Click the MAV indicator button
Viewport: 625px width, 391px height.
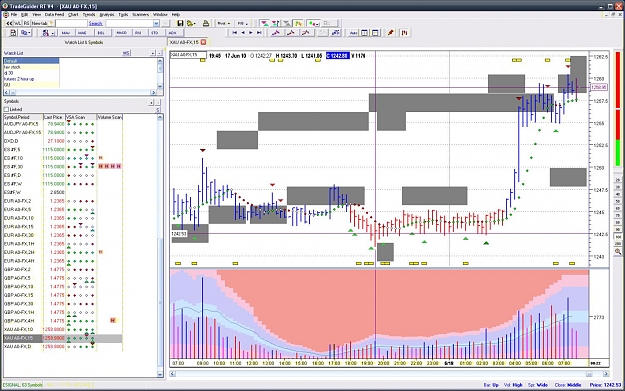pos(66,33)
